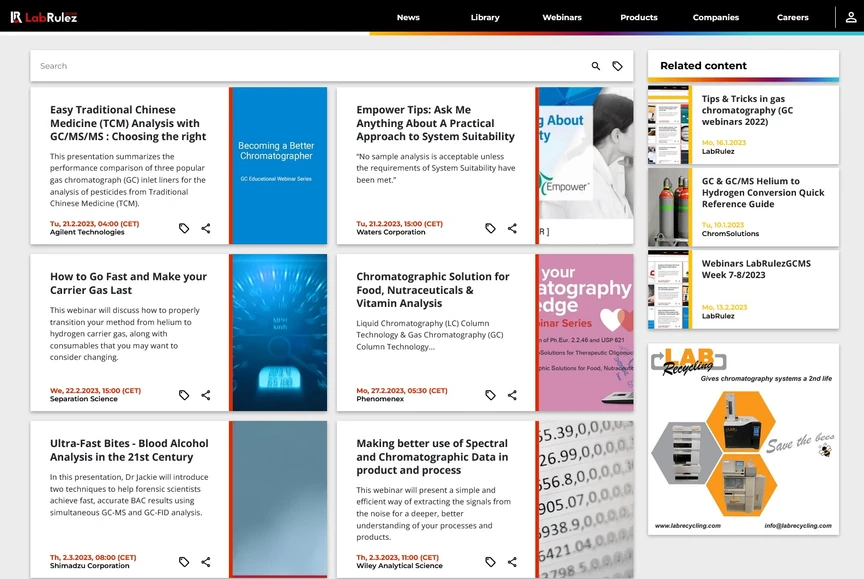
Task: Click the Waters Corporation company label
Action: 391,232
